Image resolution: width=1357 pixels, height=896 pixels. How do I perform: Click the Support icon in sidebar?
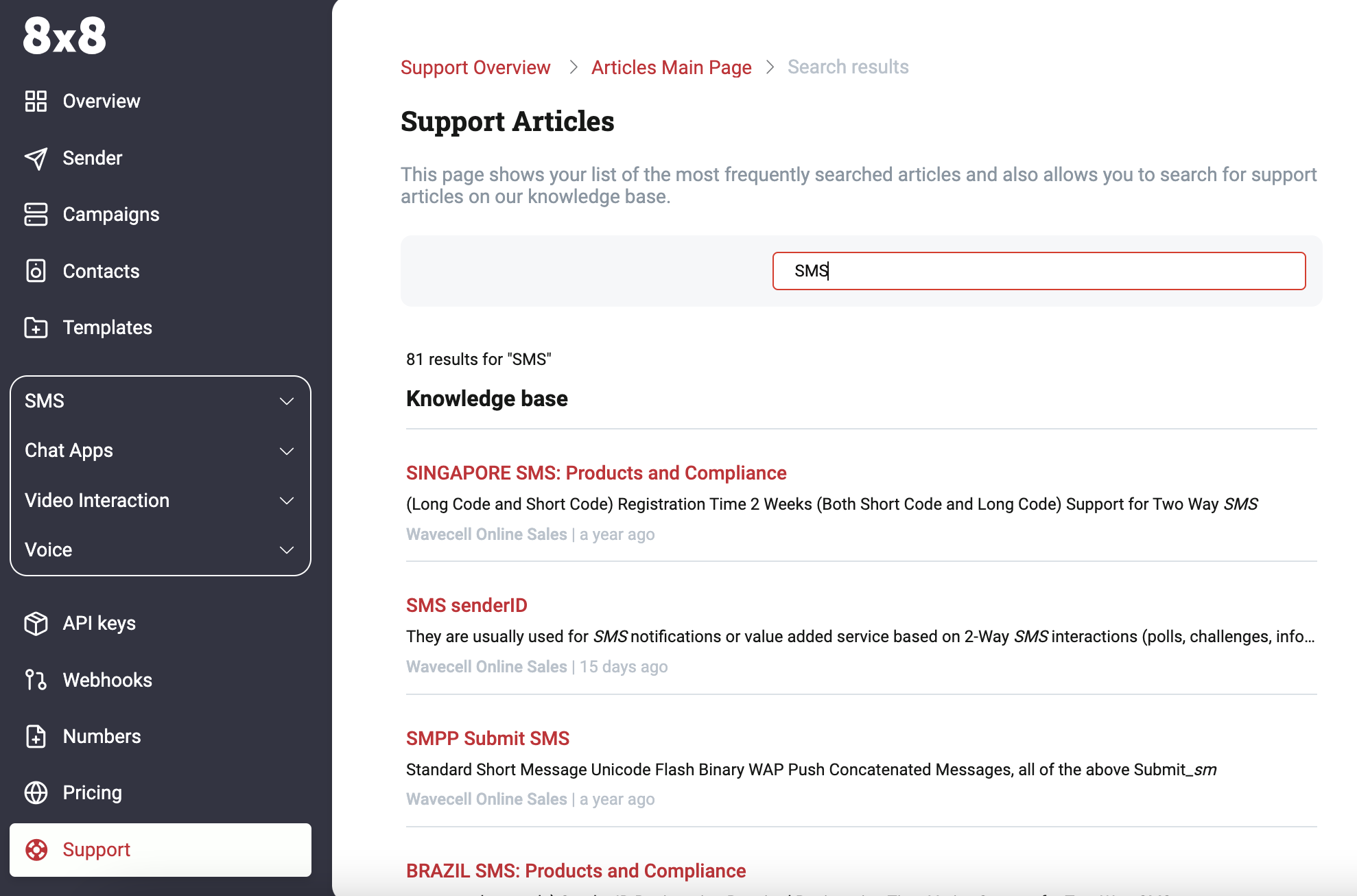pyautogui.click(x=36, y=849)
